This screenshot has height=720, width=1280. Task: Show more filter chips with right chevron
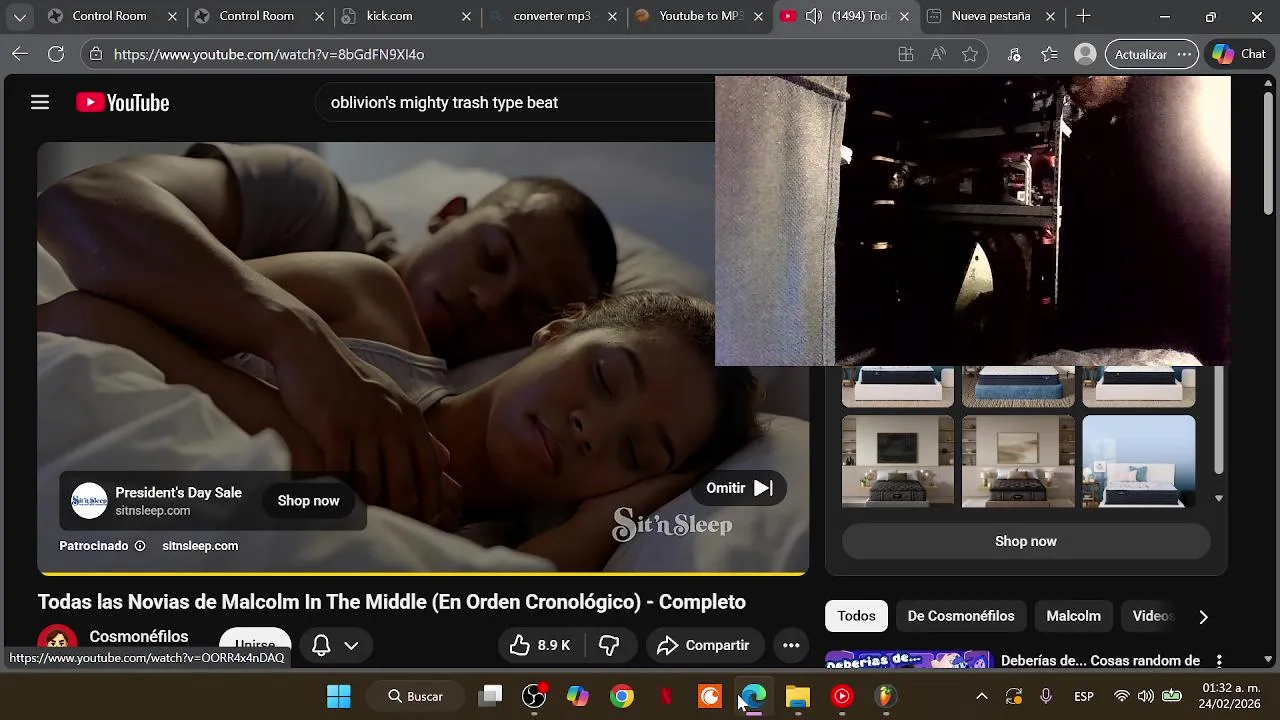1203,617
